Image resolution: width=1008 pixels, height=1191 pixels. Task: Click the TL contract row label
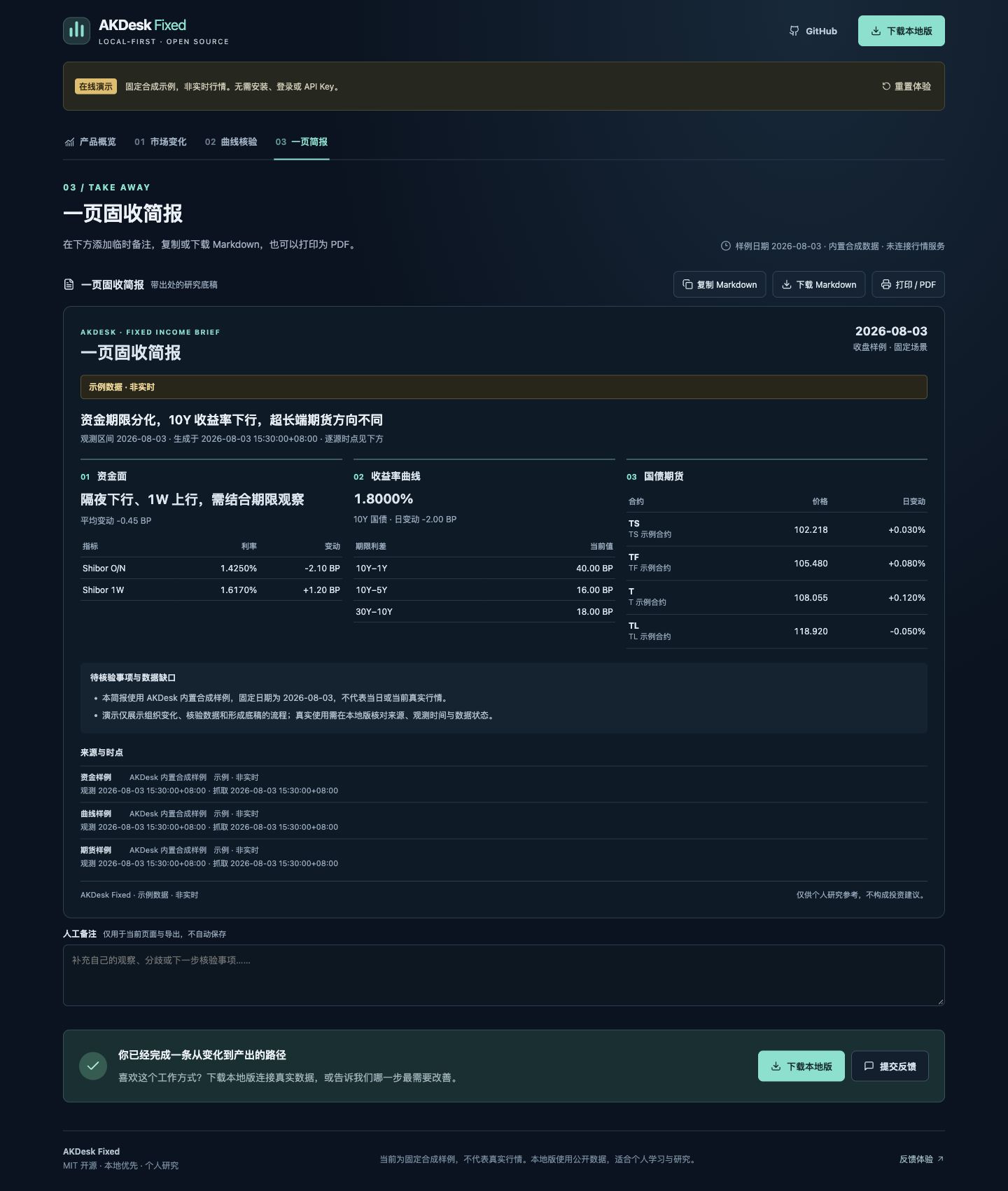[650, 631]
